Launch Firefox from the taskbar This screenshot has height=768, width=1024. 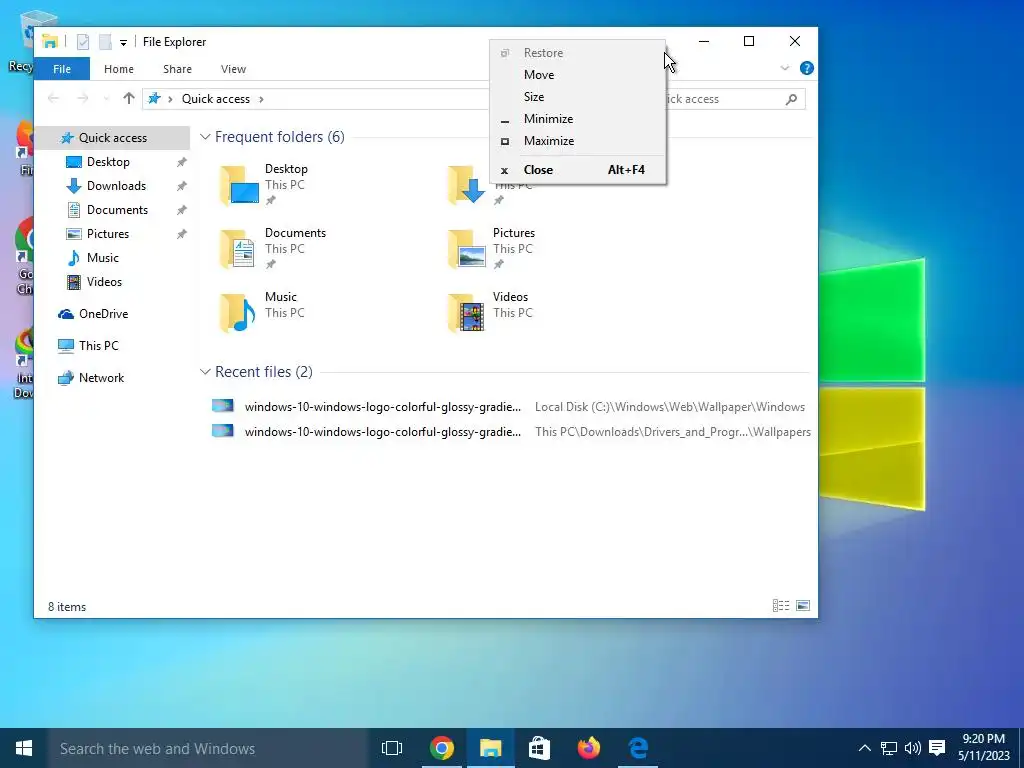pos(588,748)
